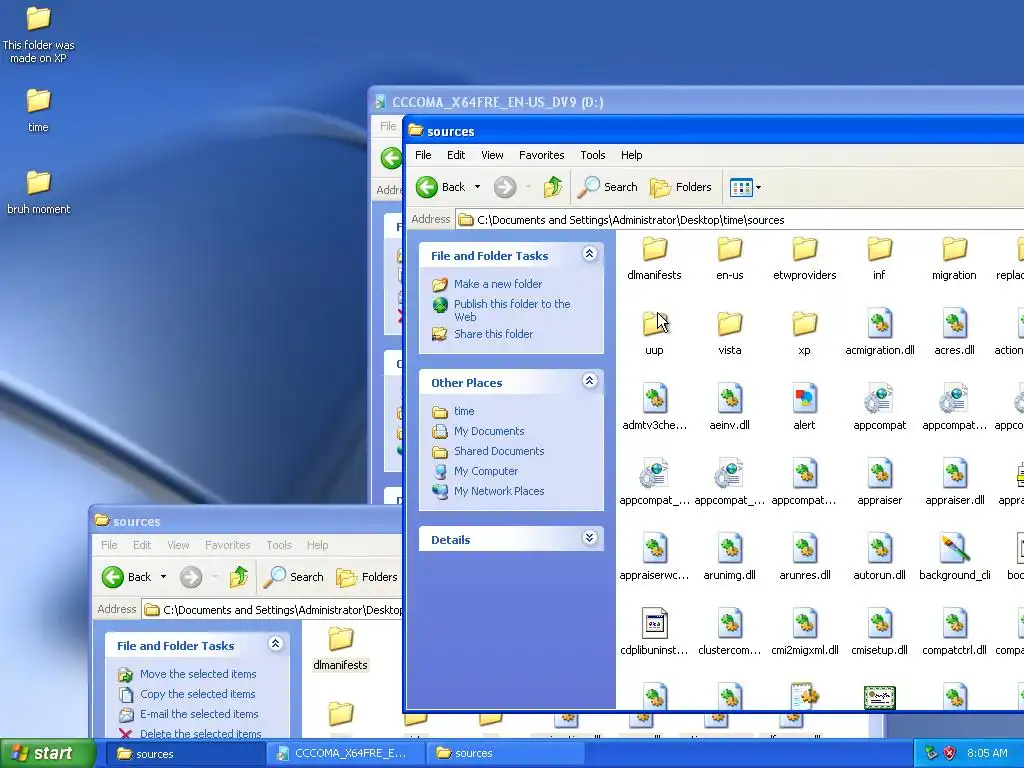The height and width of the screenshot is (768, 1024).
Task: Click Search in front sources window toolbar
Action: click(x=607, y=187)
